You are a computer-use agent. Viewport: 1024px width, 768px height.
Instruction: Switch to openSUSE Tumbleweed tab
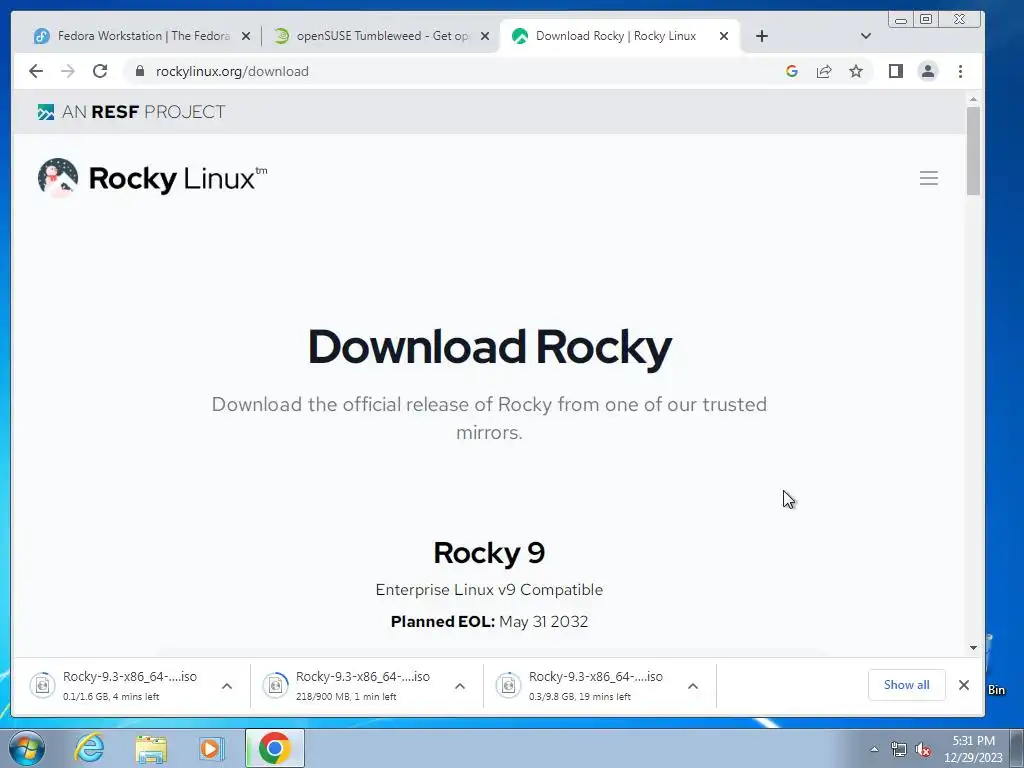(x=380, y=36)
